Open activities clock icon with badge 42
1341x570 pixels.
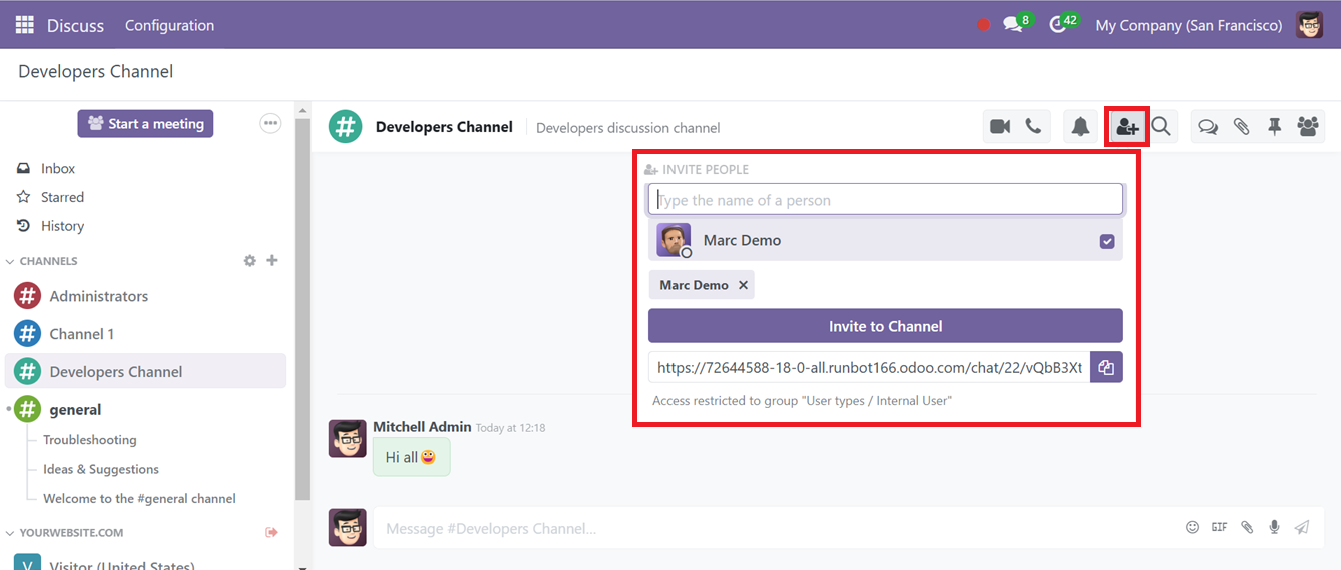1061,25
